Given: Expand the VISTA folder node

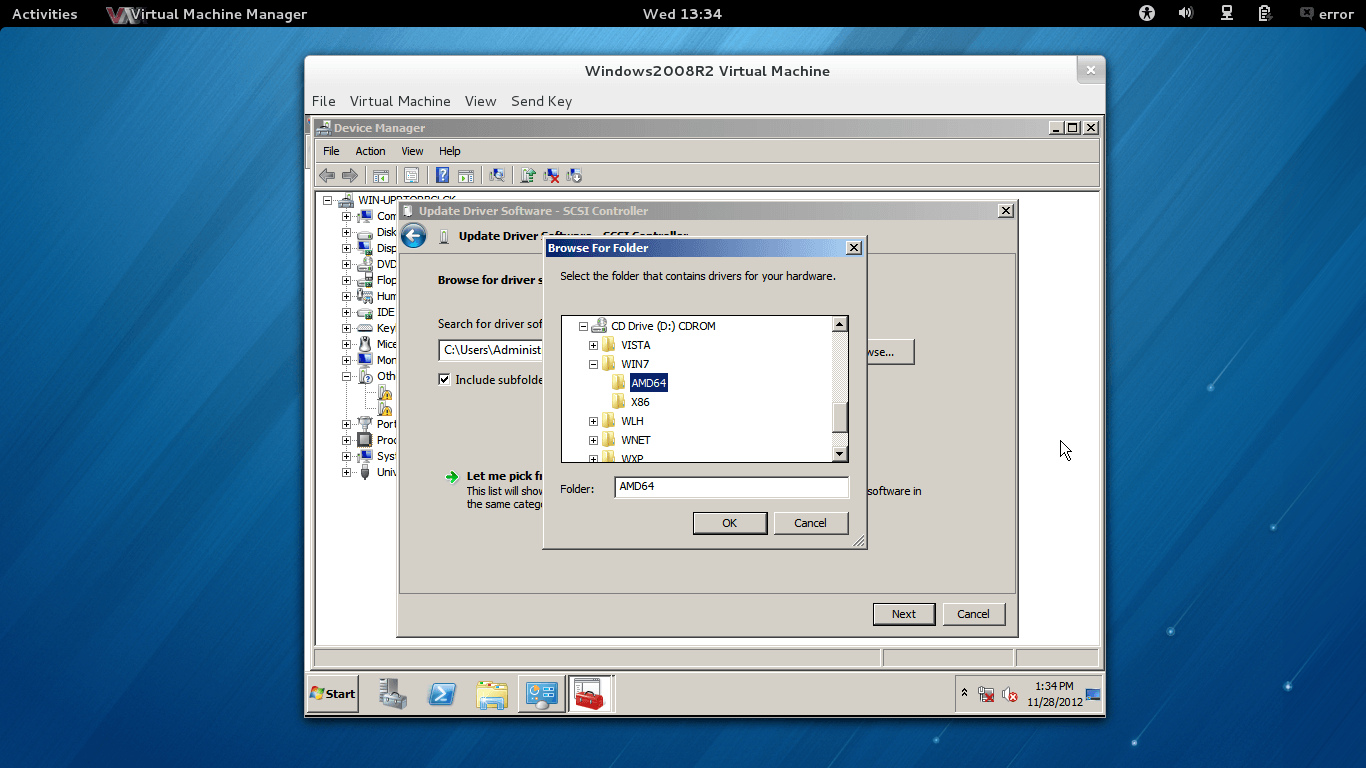Looking at the screenshot, I should 593,345.
